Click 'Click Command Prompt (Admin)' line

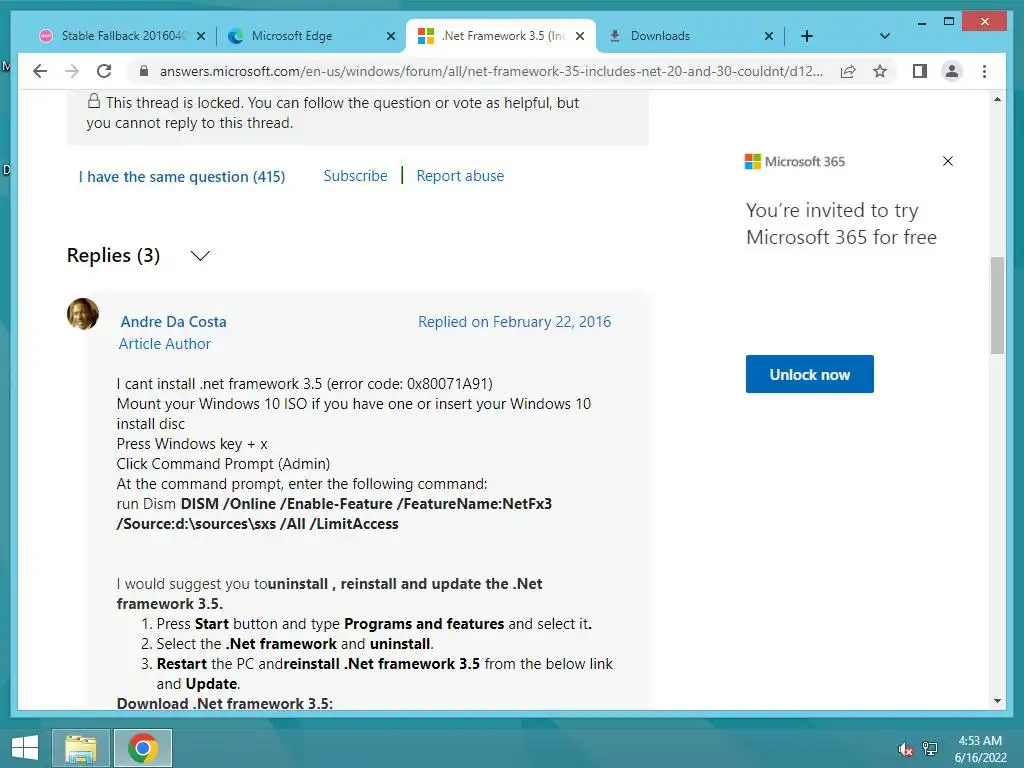click(x=223, y=464)
